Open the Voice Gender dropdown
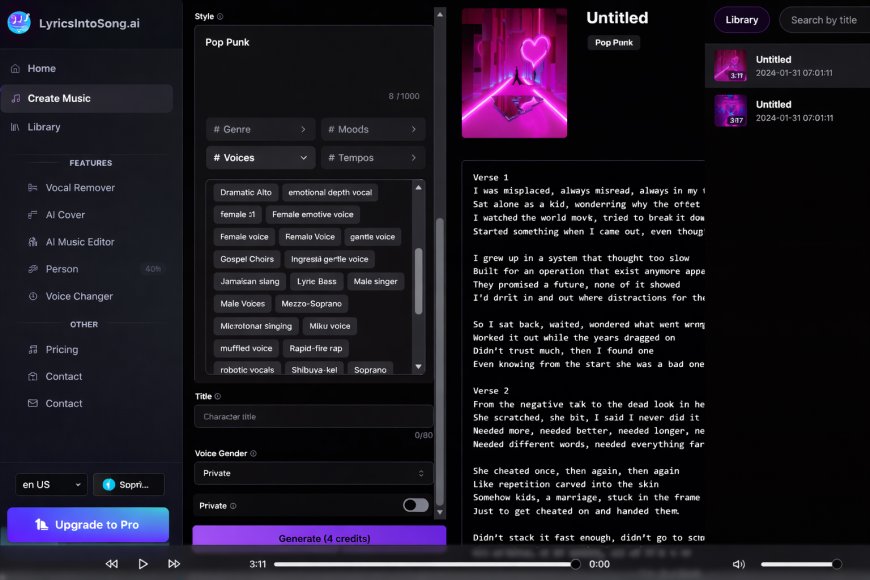870x580 pixels. point(313,473)
